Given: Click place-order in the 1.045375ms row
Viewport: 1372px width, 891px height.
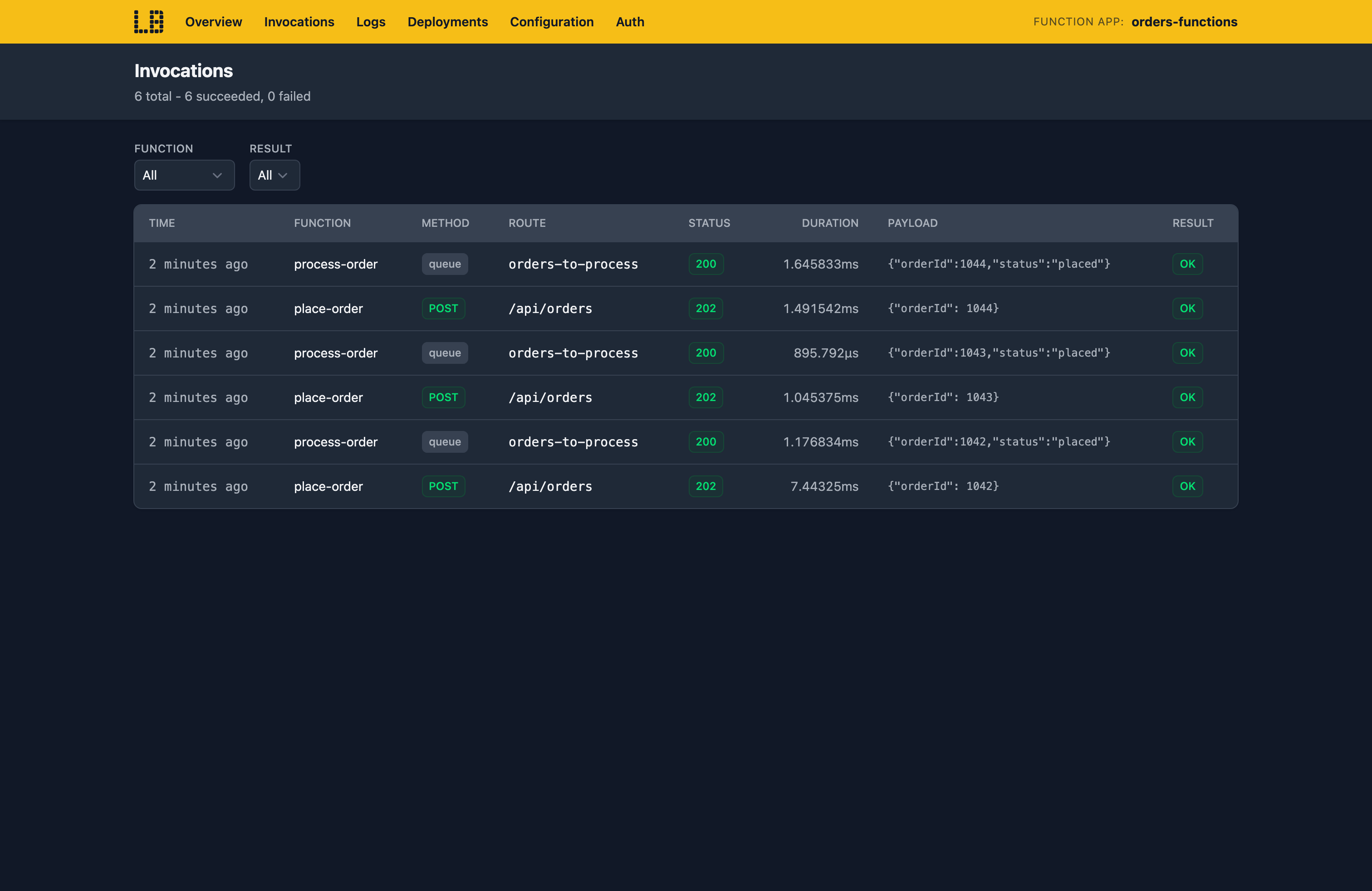Looking at the screenshot, I should click(328, 397).
